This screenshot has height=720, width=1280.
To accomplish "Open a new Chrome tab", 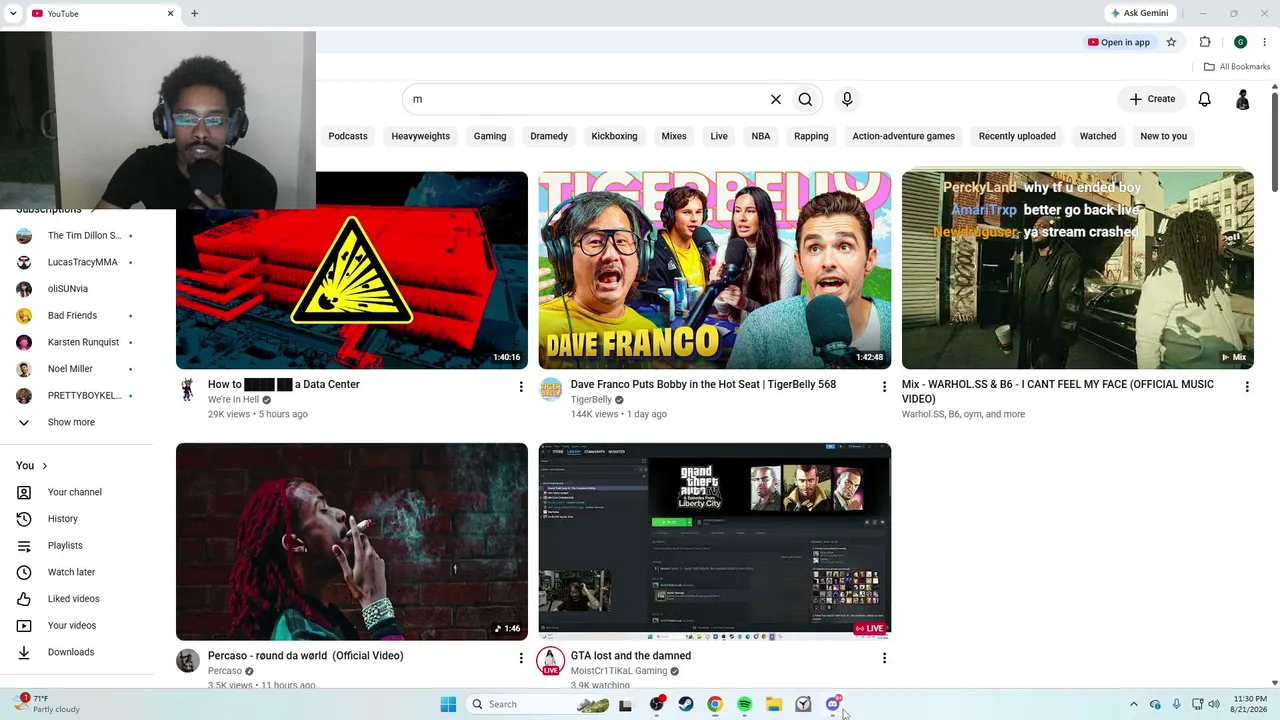I will pyautogui.click(x=194, y=13).
